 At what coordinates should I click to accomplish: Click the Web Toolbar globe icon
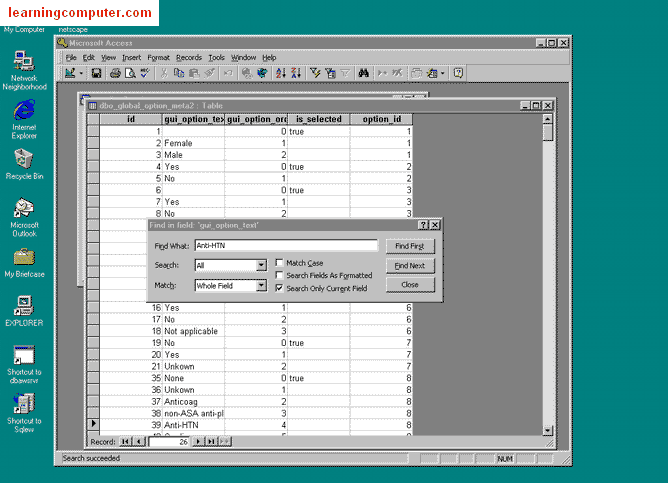point(262,73)
